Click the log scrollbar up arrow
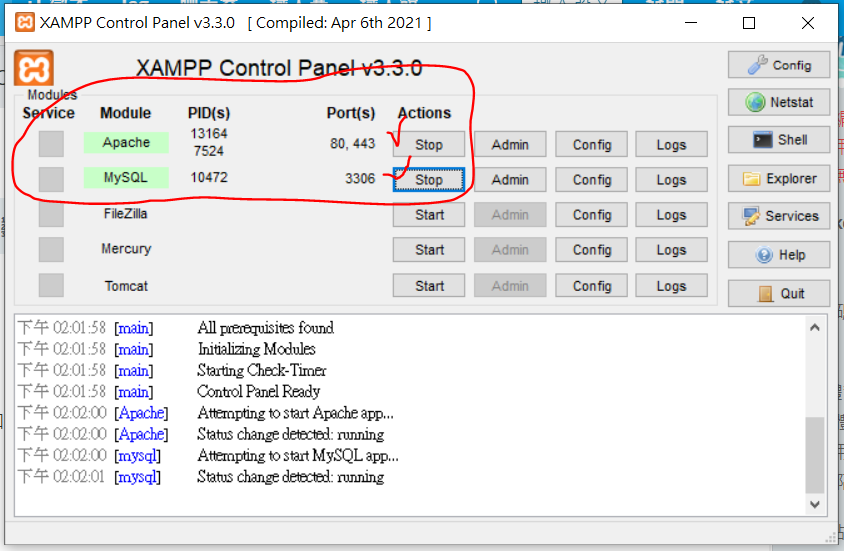This screenshot has width=844, height=551. click(815, 327)
